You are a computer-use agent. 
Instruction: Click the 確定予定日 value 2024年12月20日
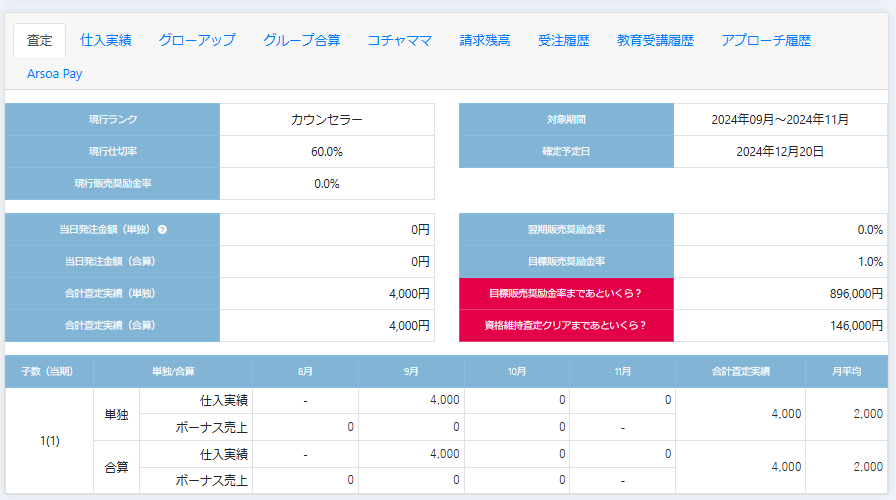tap(780, 151)
